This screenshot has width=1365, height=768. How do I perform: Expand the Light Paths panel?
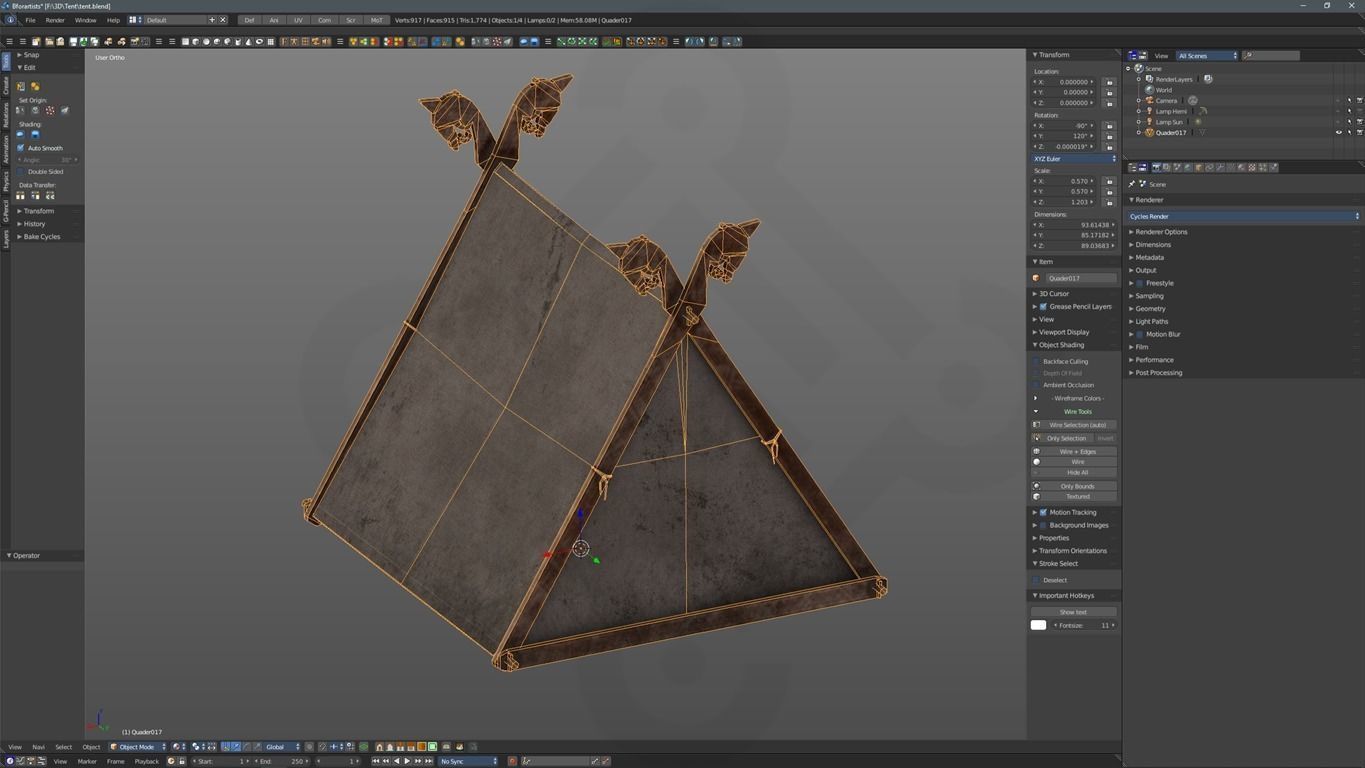pos(1151,321)
